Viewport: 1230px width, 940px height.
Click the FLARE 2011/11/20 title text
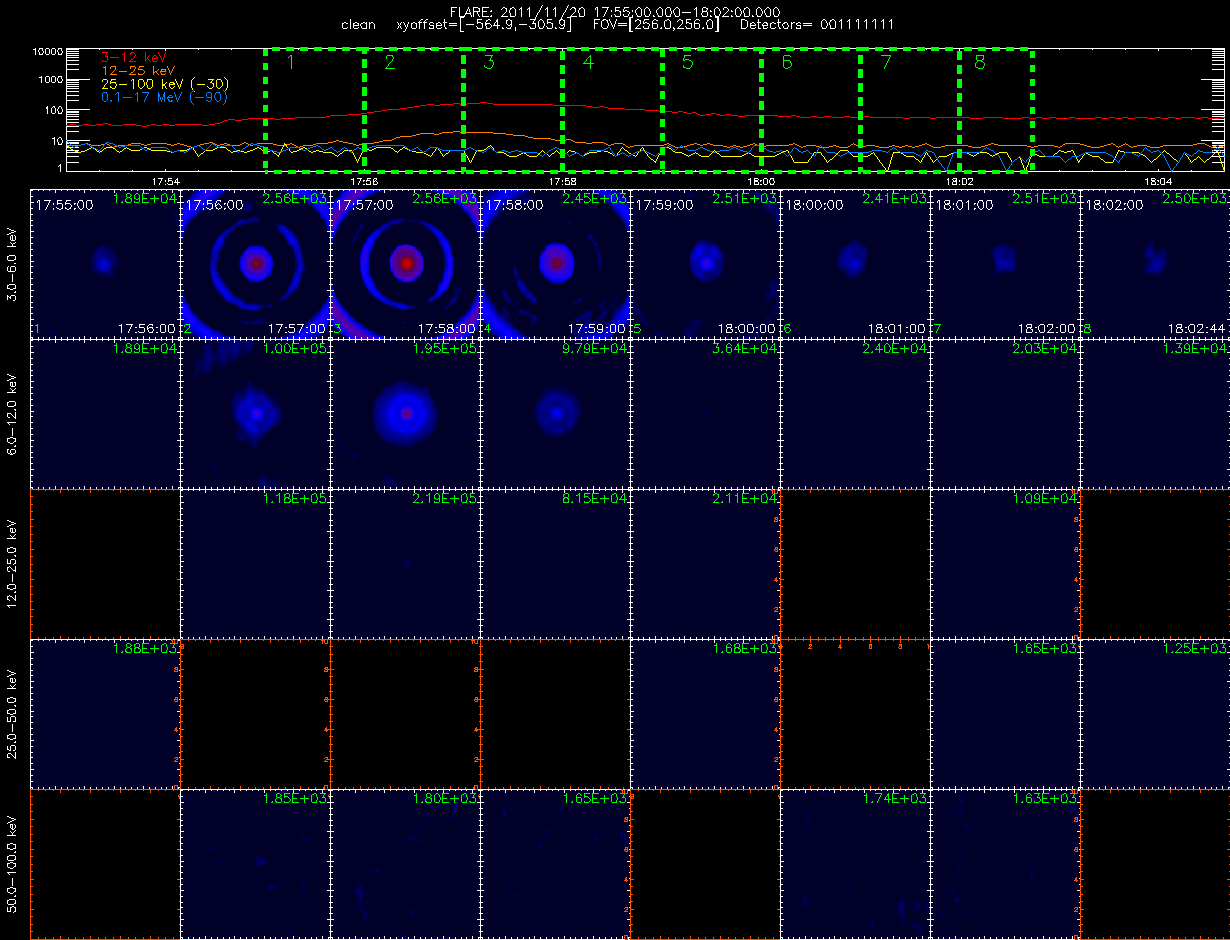615,11
